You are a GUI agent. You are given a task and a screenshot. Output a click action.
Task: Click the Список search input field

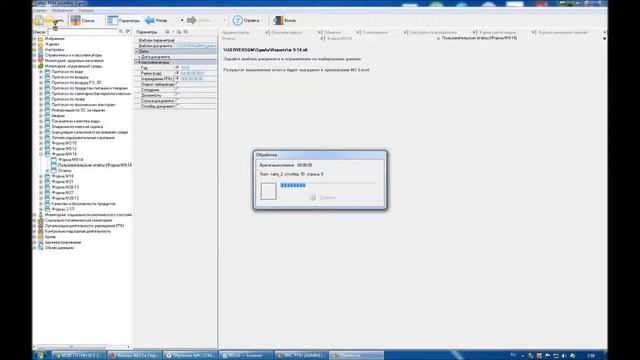(x=82, y=31)
